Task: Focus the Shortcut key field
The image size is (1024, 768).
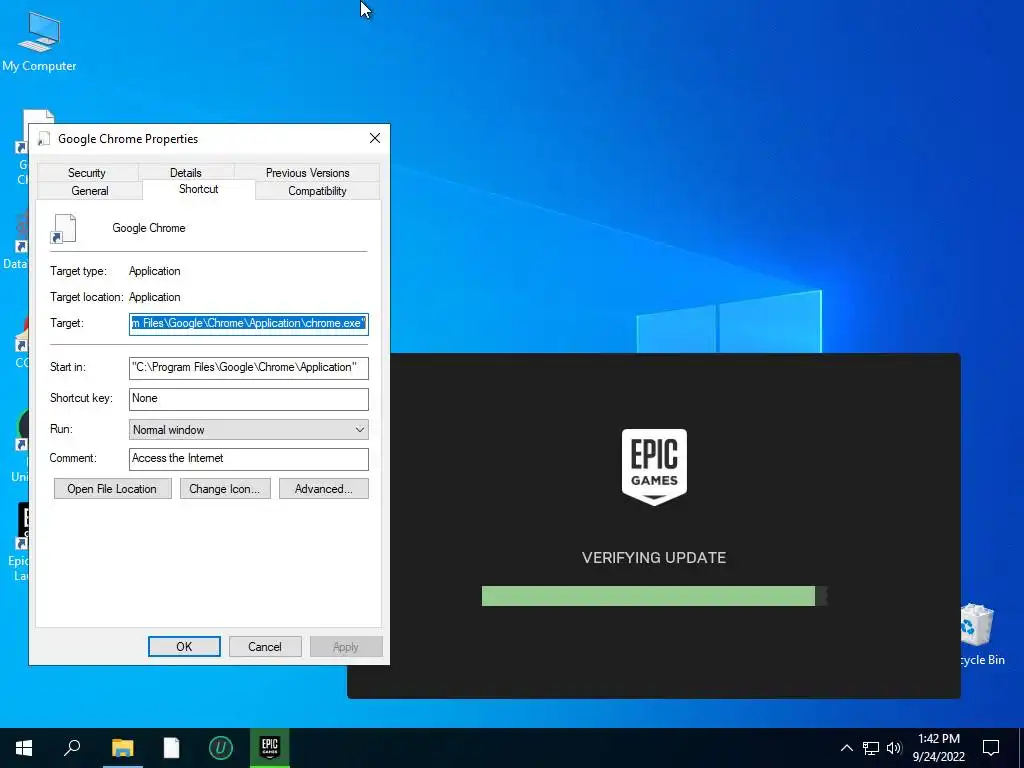Action: (x=249, y=399)
